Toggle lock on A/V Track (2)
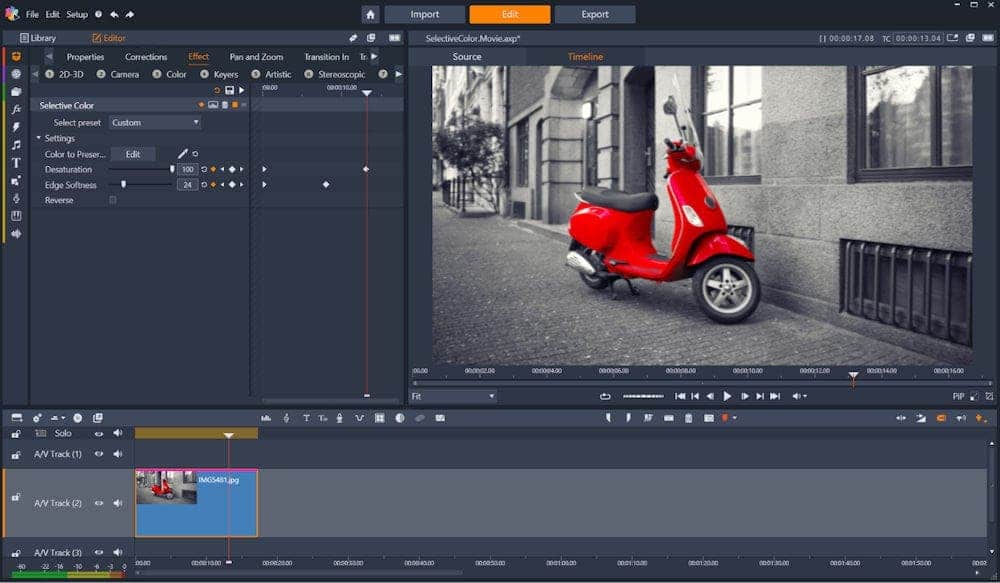The image size is (1000, 583). tap(16, 497)
